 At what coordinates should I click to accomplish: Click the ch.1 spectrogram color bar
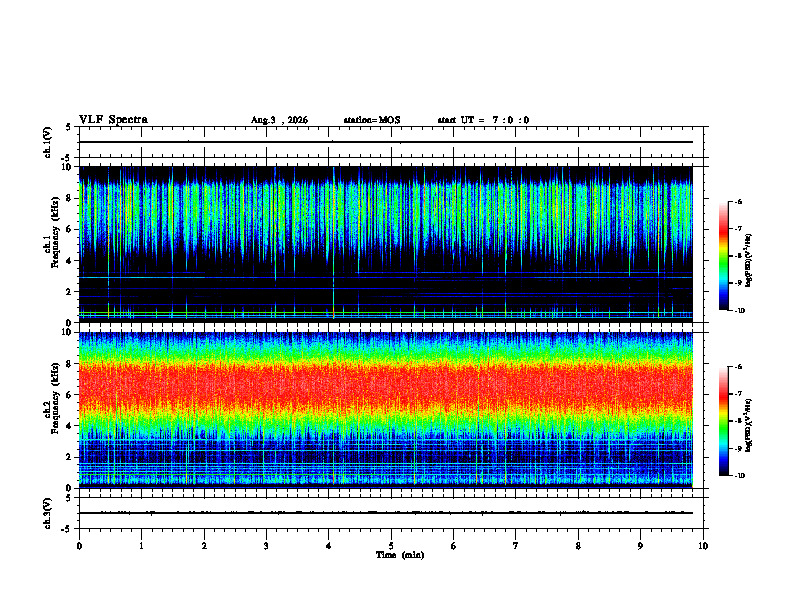click(724, 256)
